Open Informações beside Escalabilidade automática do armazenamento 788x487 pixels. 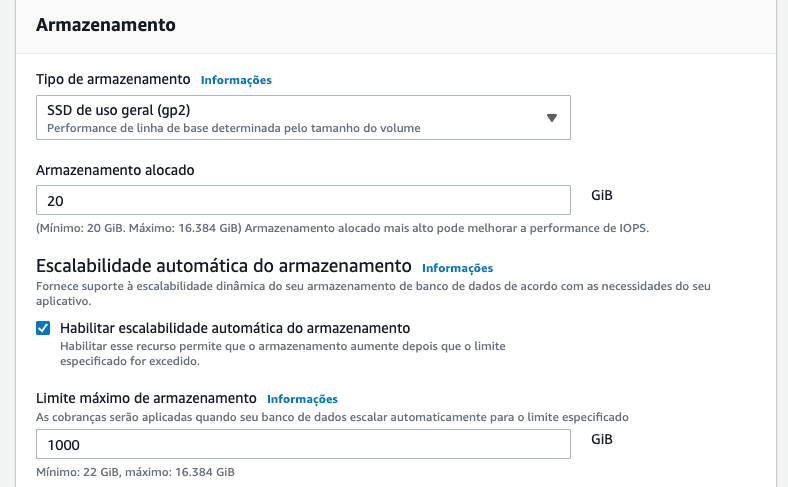[457, 268]
